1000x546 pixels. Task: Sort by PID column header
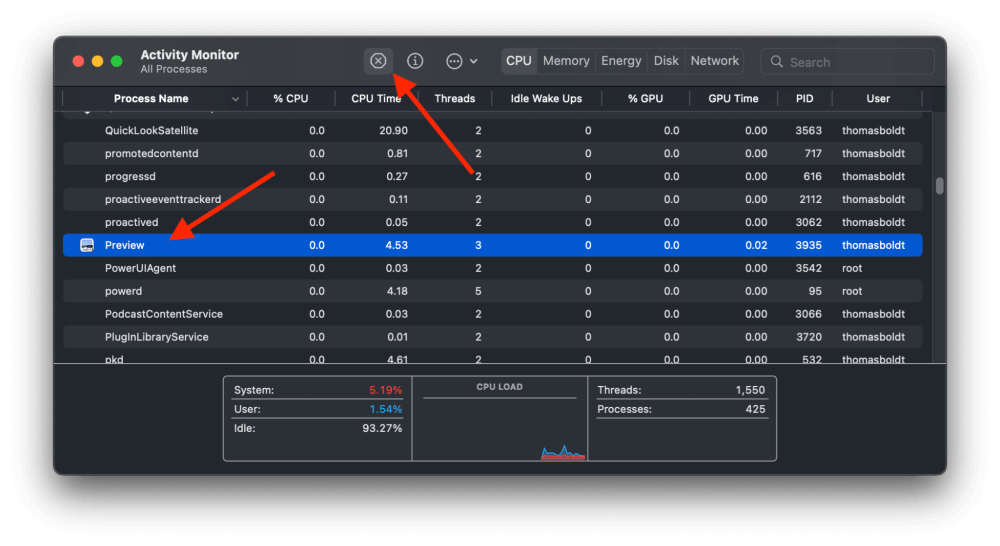pyautogui.click(x=805, y=99)
